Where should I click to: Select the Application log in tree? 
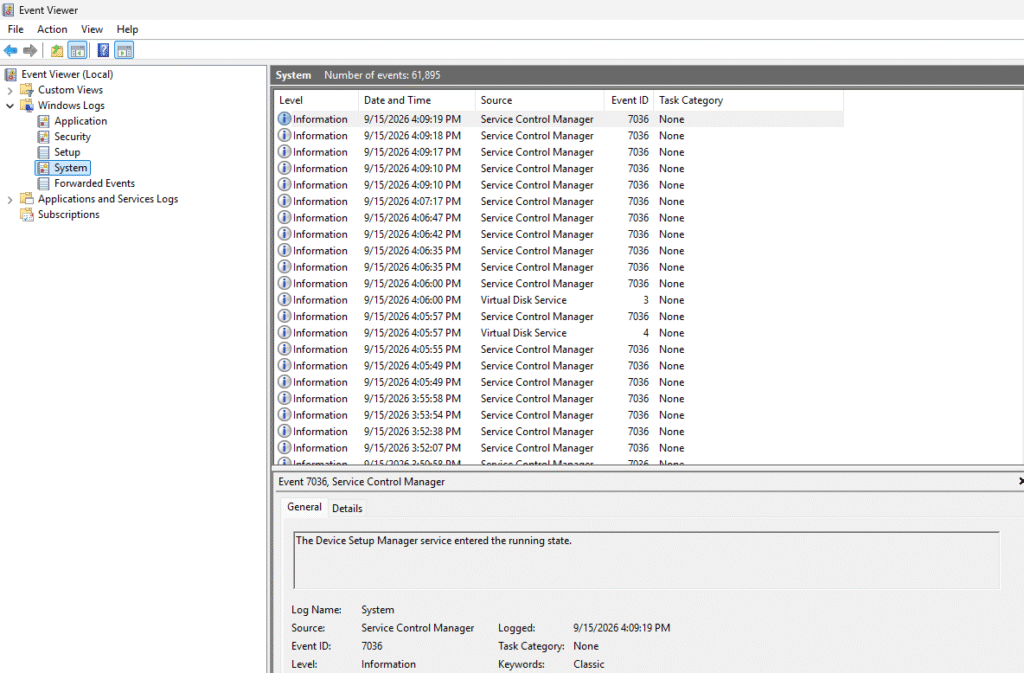click(x=80, y=121)
